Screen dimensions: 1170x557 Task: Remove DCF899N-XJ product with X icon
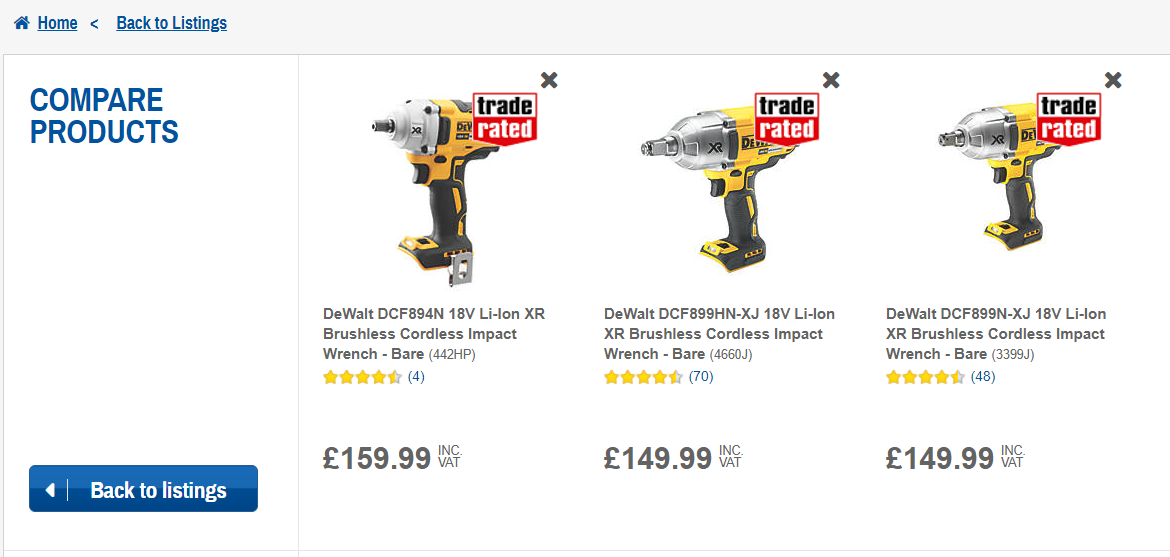point(1113,80)
